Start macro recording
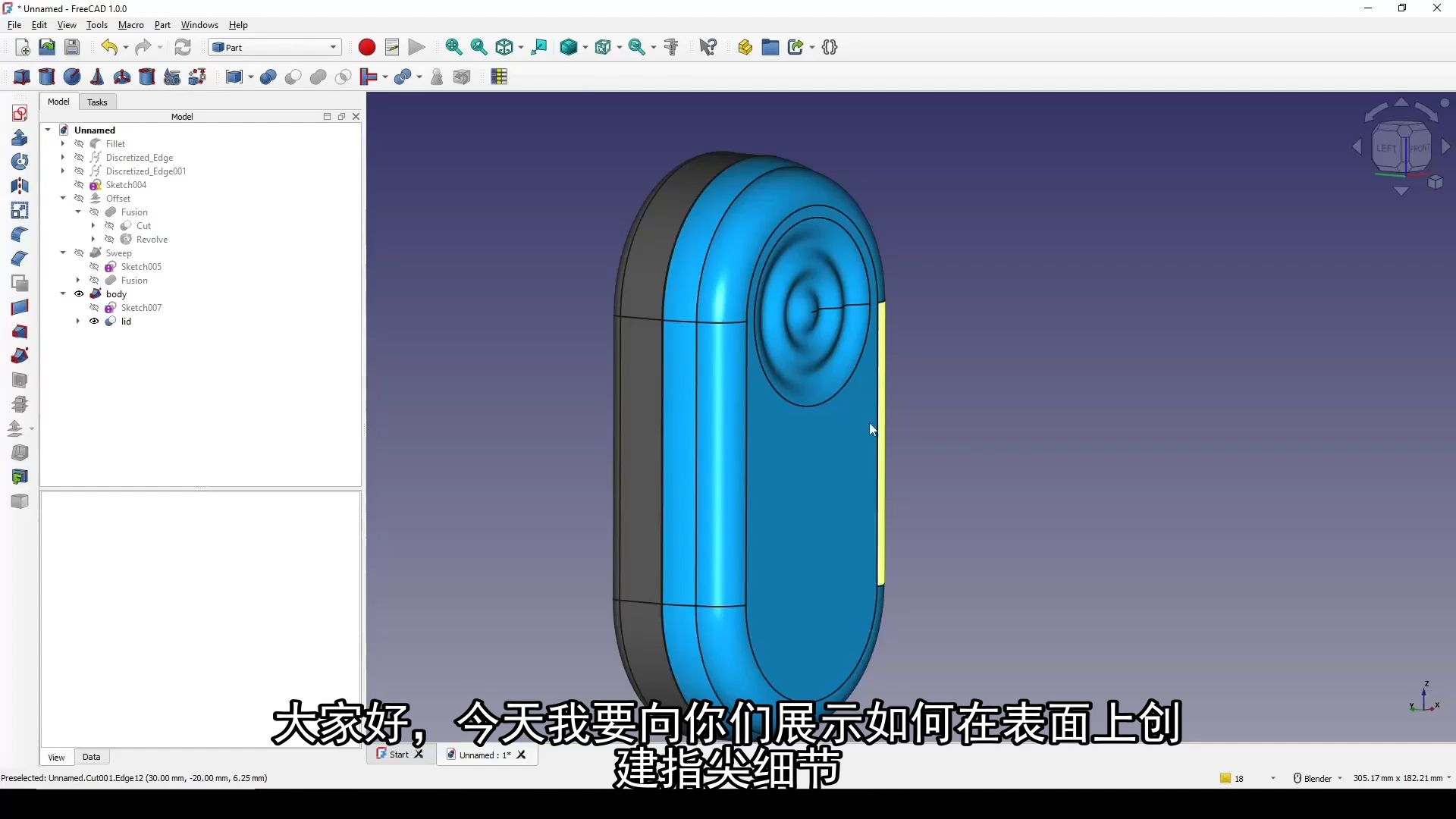Screen dimensions: 1456x819 [366, 47]
